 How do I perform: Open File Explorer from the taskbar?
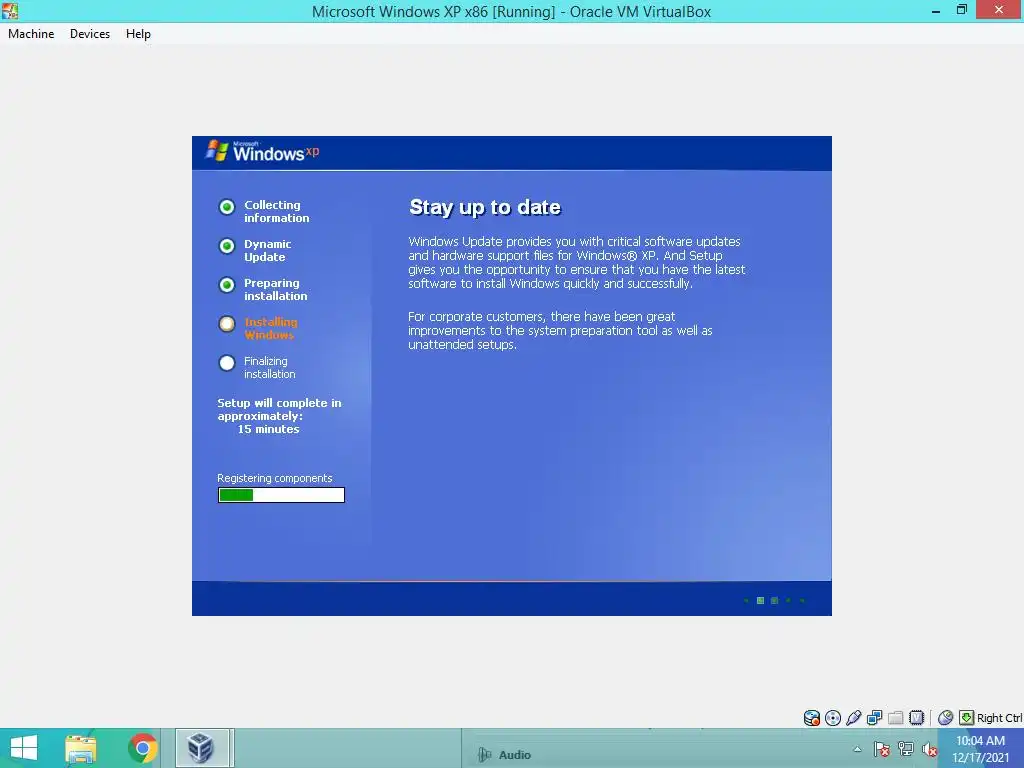pyautogui.click(x=81, y=748)
